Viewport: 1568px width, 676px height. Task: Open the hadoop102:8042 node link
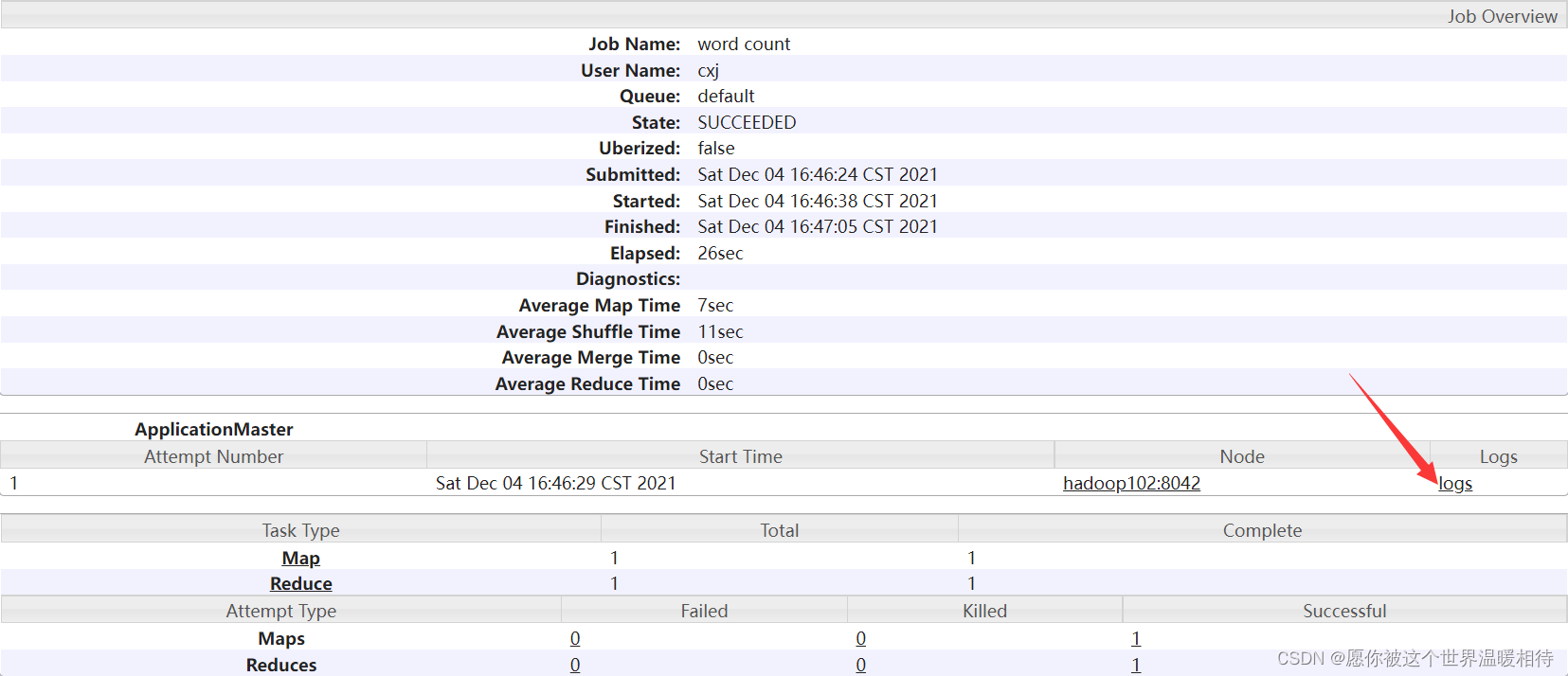coord(1131,484)
